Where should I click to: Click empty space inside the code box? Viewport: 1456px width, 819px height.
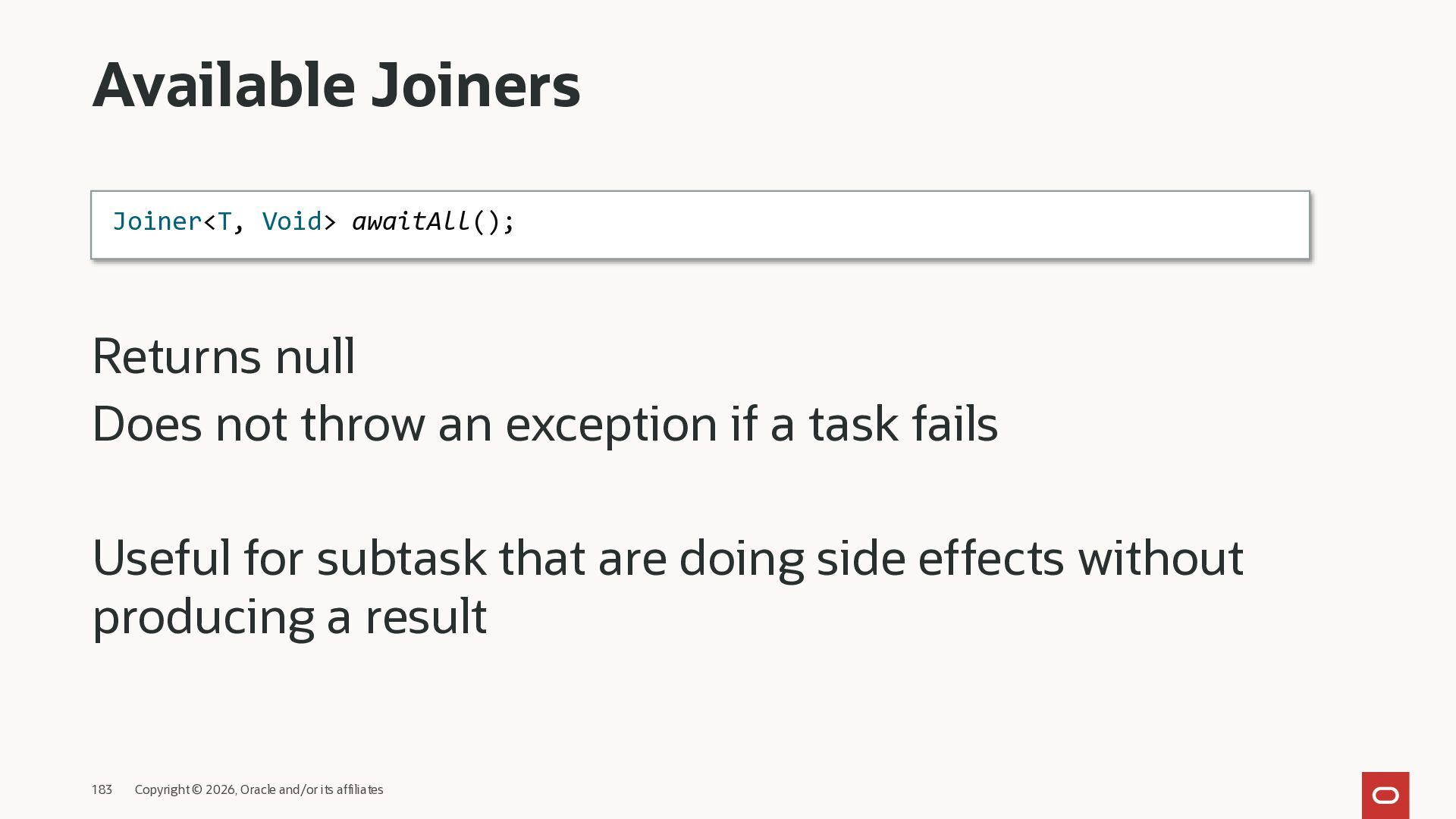(910, 224)
